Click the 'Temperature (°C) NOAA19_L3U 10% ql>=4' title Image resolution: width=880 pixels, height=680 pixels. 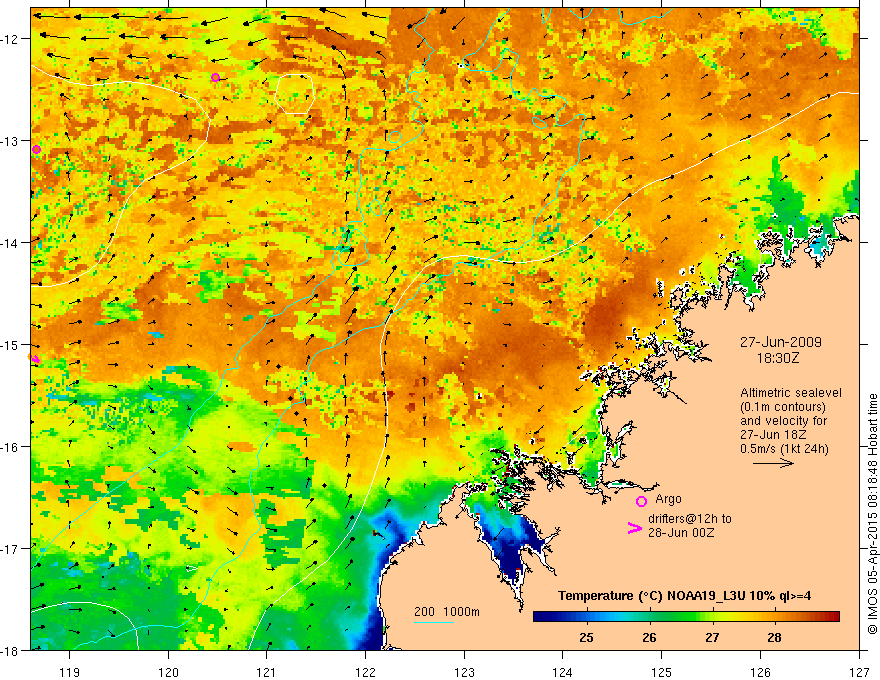tap(684, 596)
